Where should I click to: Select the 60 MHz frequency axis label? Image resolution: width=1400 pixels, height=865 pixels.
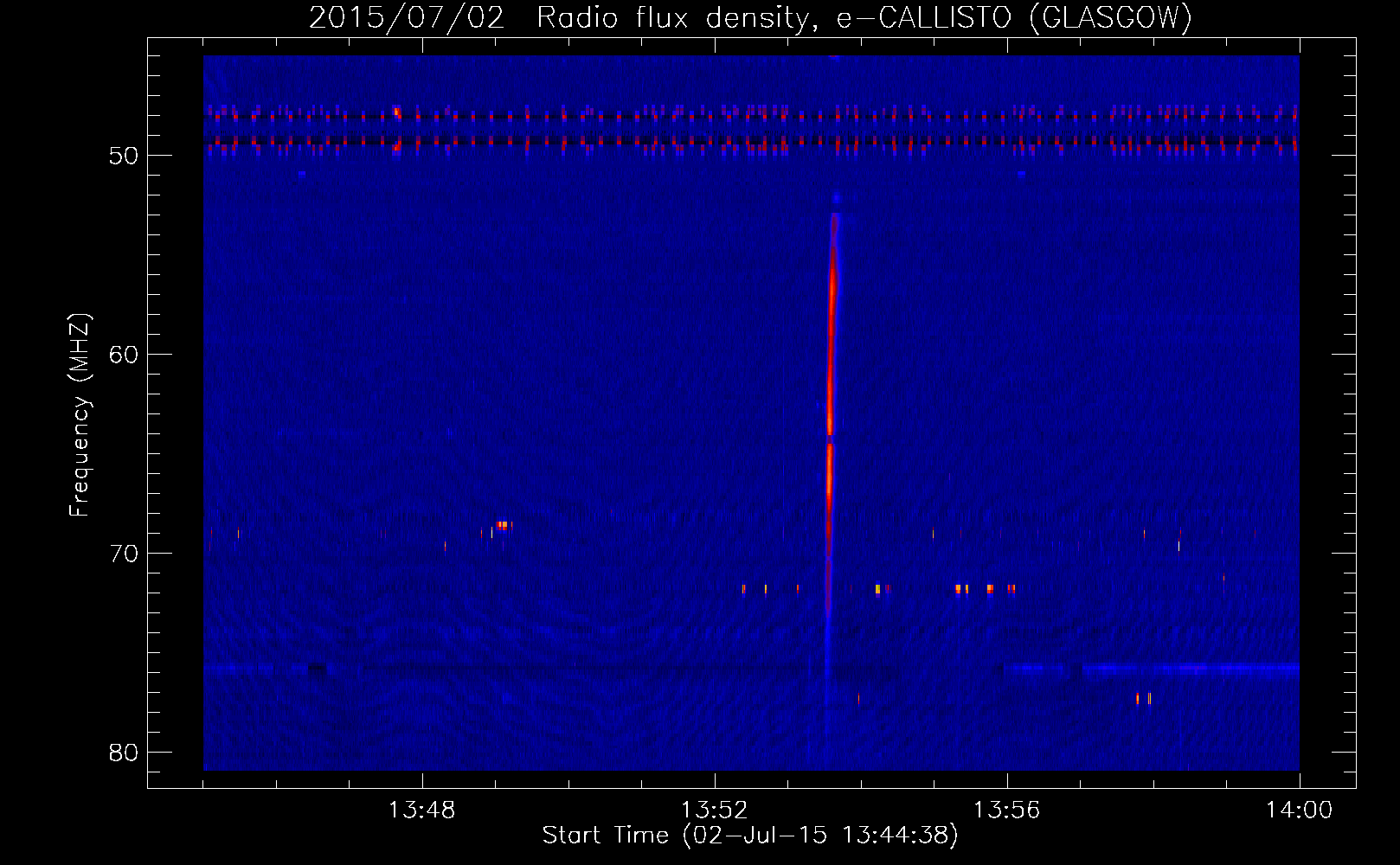[x=124, y=355]
